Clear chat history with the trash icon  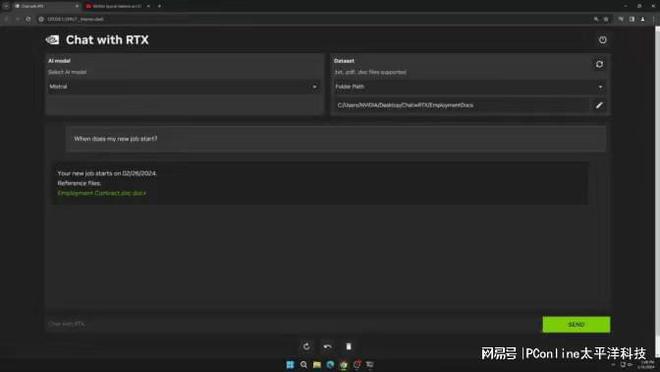click(x=349, y=346)
